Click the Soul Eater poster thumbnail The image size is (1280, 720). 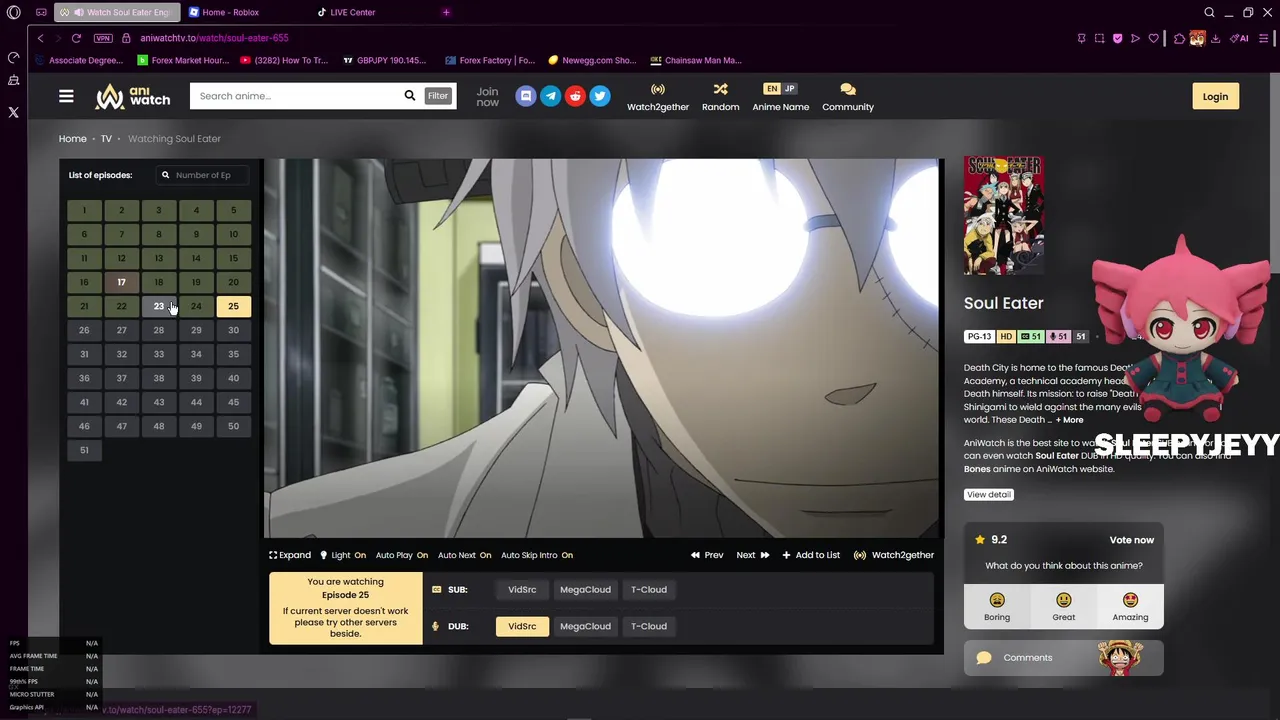pyautogui.click(x=1004, y=215)
